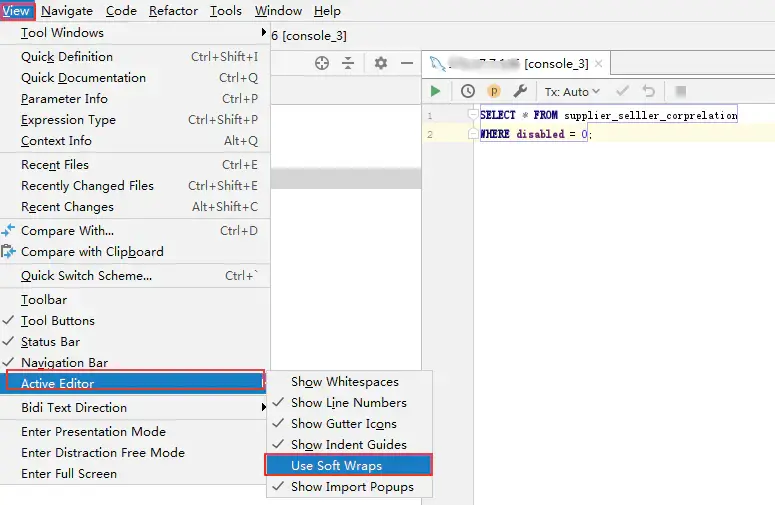
Task: Click the SELECT keyword in editor
Action: pyautogui.click(x=498, y=115)
